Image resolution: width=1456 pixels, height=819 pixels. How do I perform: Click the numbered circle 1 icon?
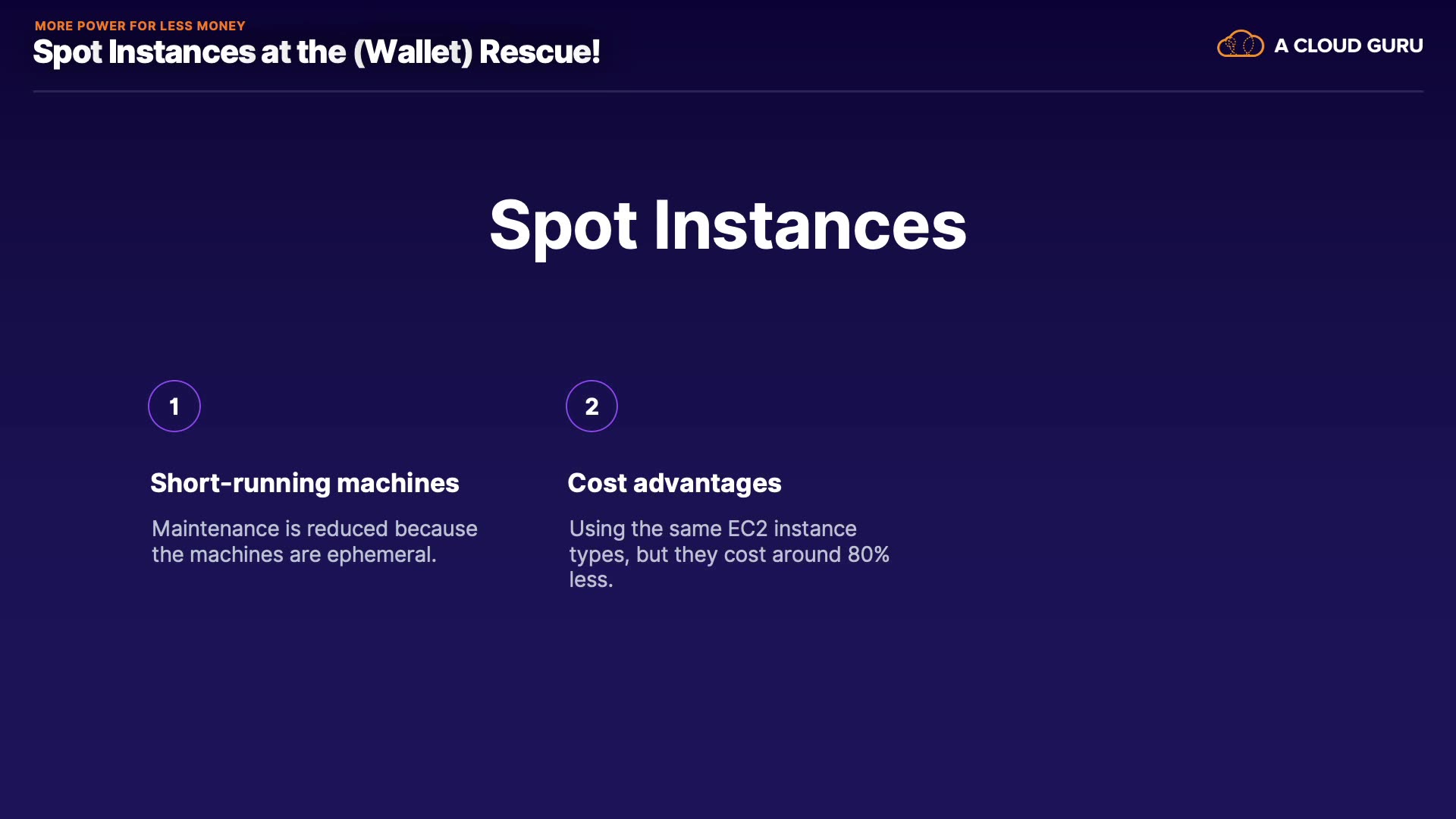tap(174, 406)
